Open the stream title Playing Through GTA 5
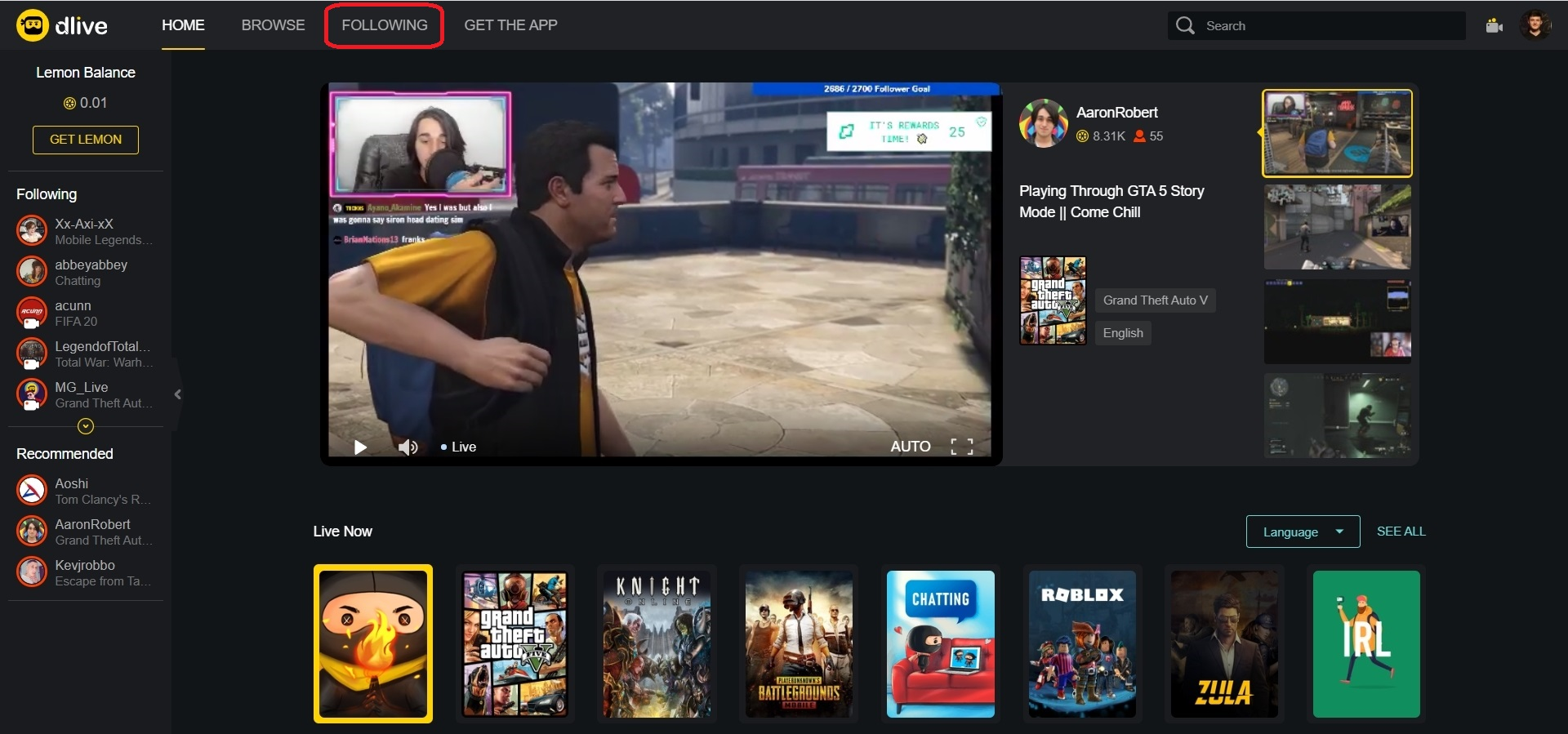Image resolution: width=1568 pixels, height=734 pixels. tap(1111, 202)
